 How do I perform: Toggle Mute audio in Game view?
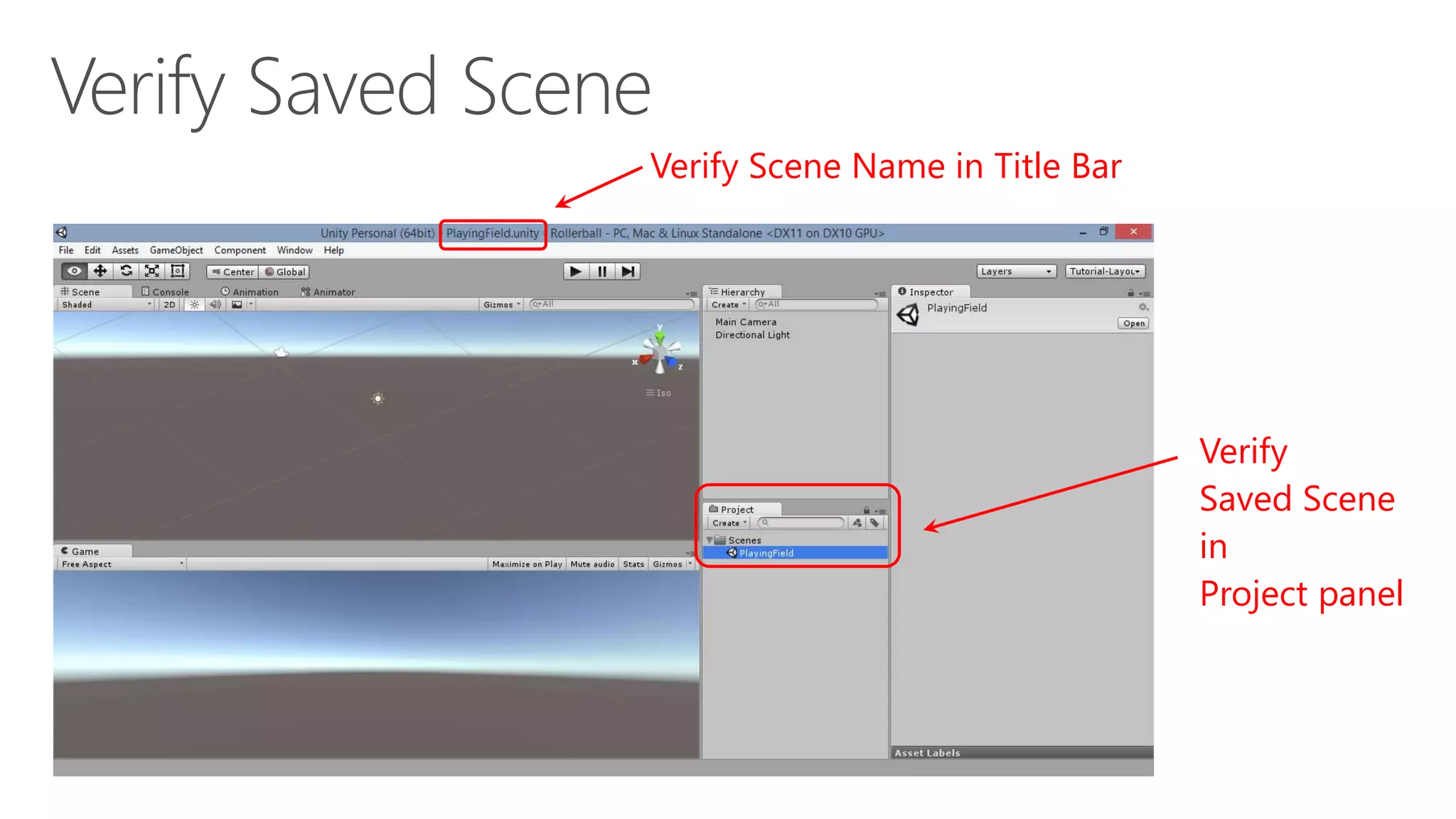[592, 564]
